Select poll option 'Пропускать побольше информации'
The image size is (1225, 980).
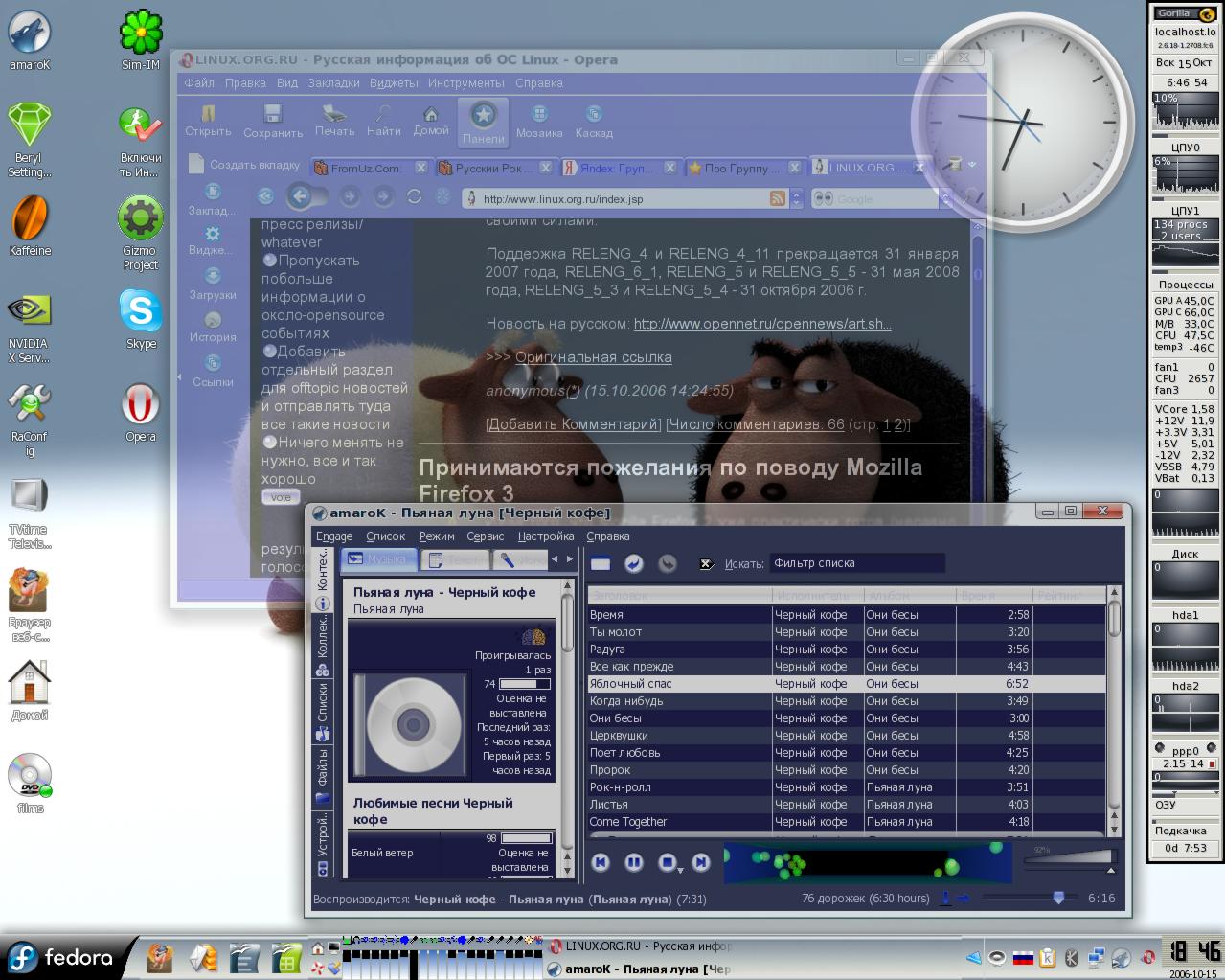[270, 261]
